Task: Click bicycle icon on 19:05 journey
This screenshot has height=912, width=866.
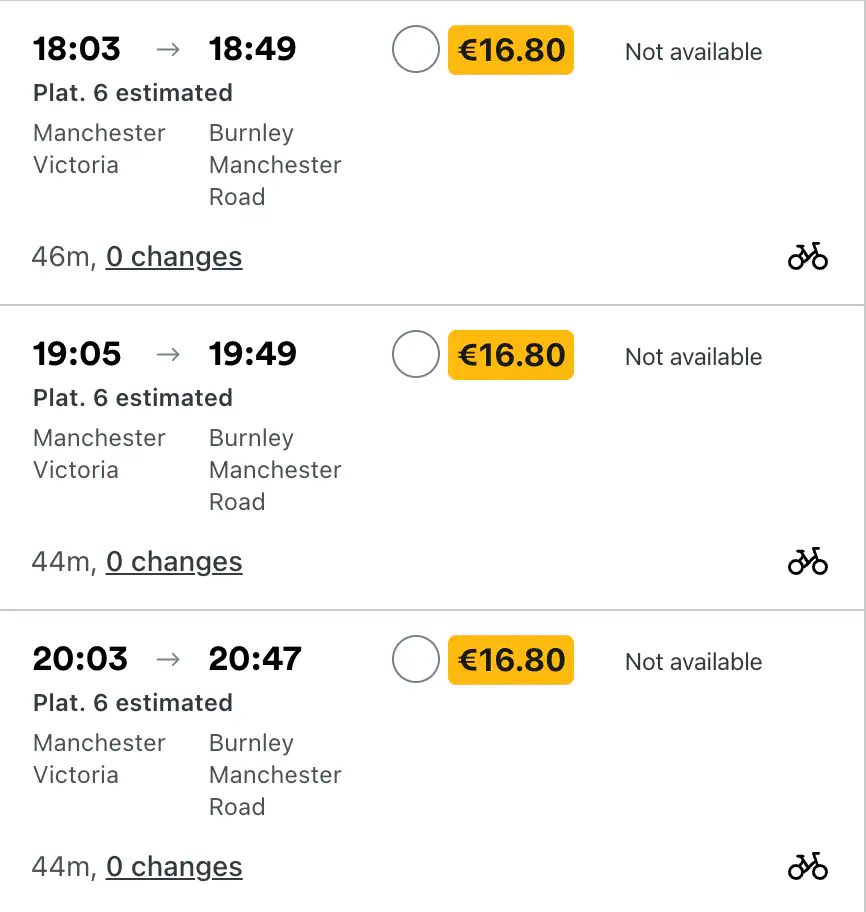Action: point(808,561)
